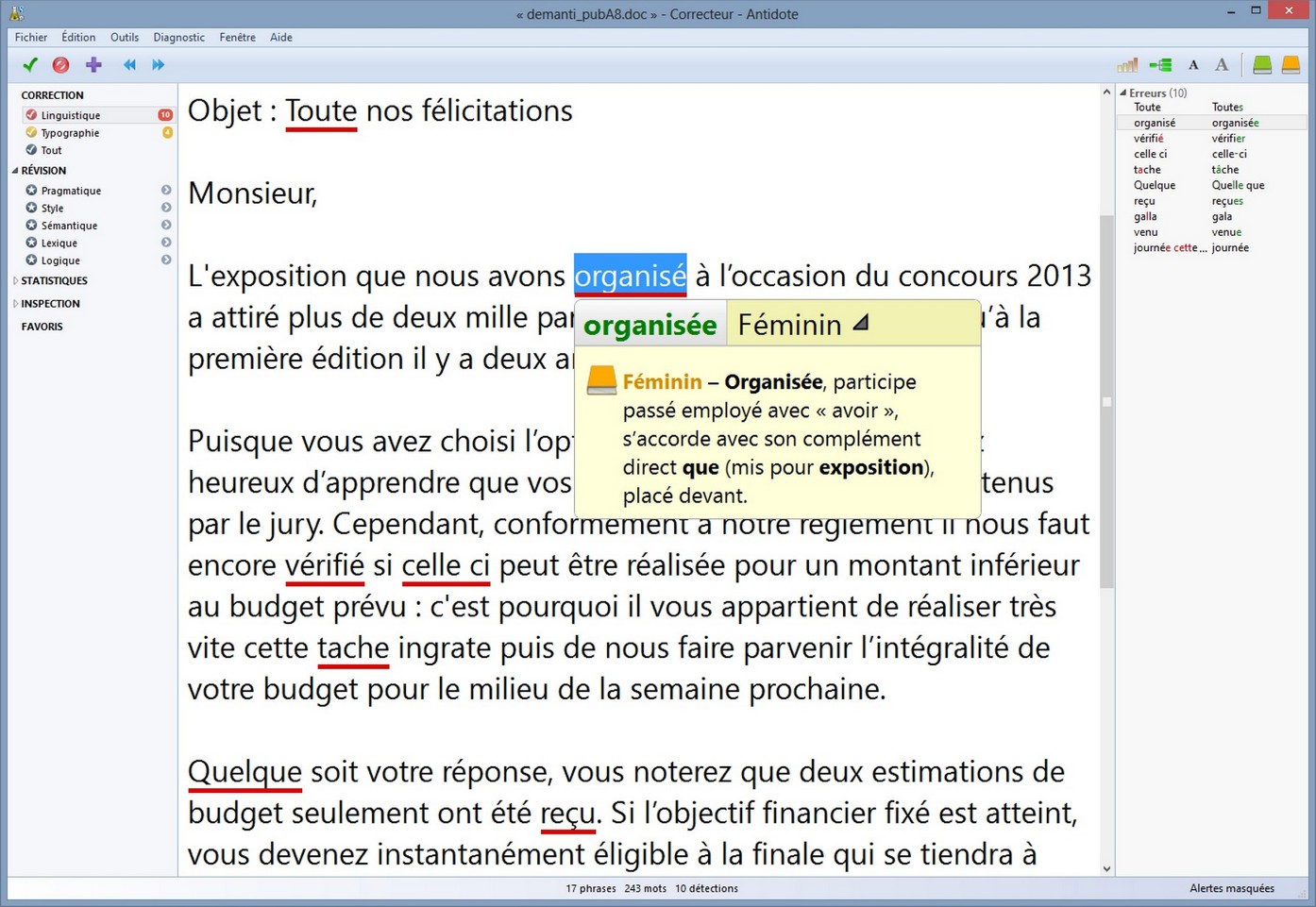Click the document scrollbar down arrow
Image resolution: width=1316 pixels, height=907 pixels.
(x=1106, y=868)
